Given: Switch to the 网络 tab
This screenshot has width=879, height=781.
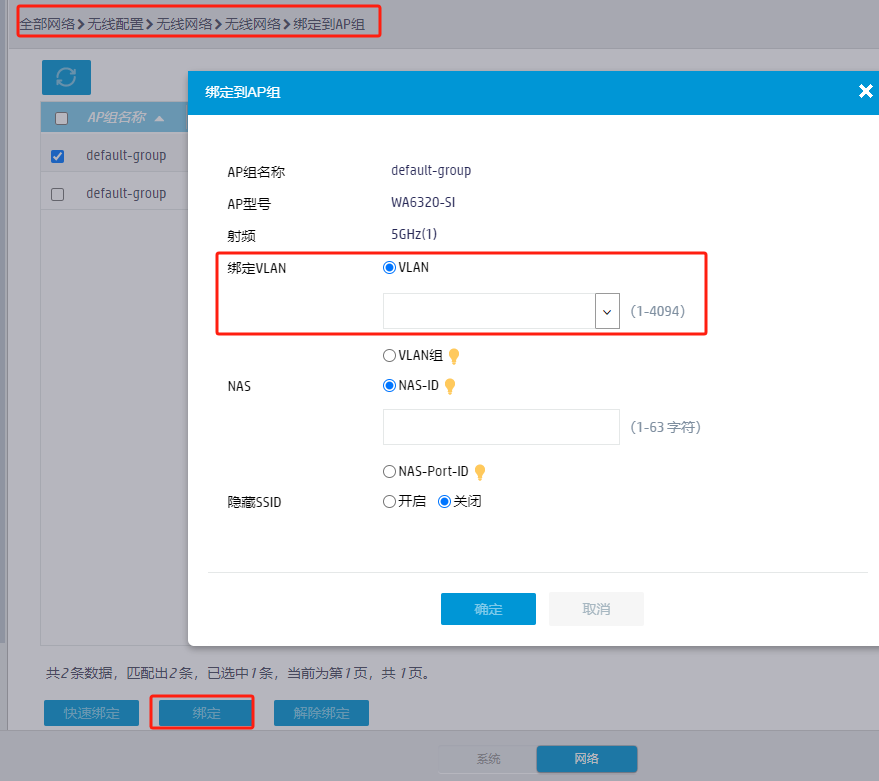Looking at the screenshot, I should [586, 759].
